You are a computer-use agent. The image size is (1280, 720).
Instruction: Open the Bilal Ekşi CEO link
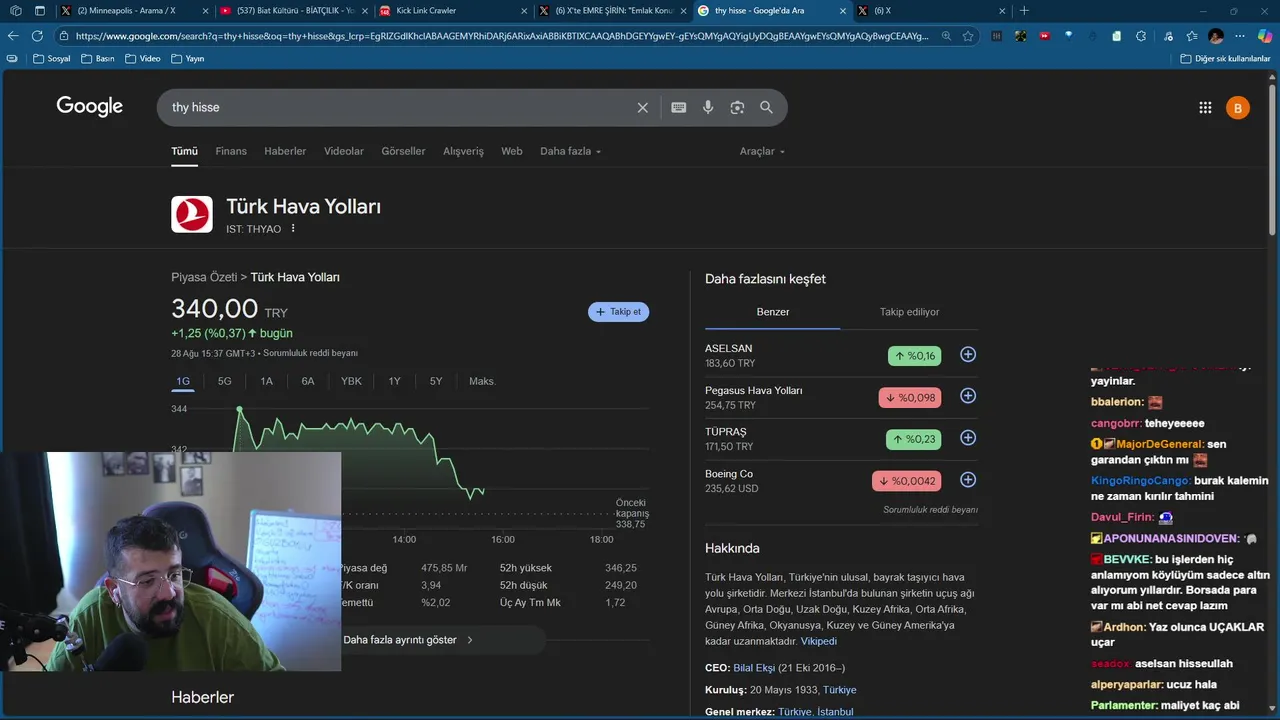754,668
